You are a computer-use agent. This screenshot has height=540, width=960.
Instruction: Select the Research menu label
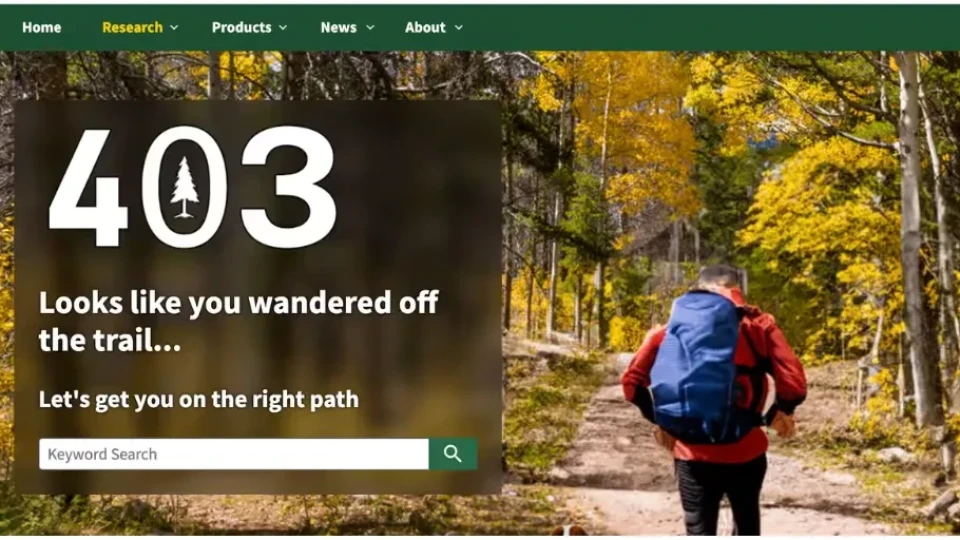pyautogui.click(x=132, y=28)
